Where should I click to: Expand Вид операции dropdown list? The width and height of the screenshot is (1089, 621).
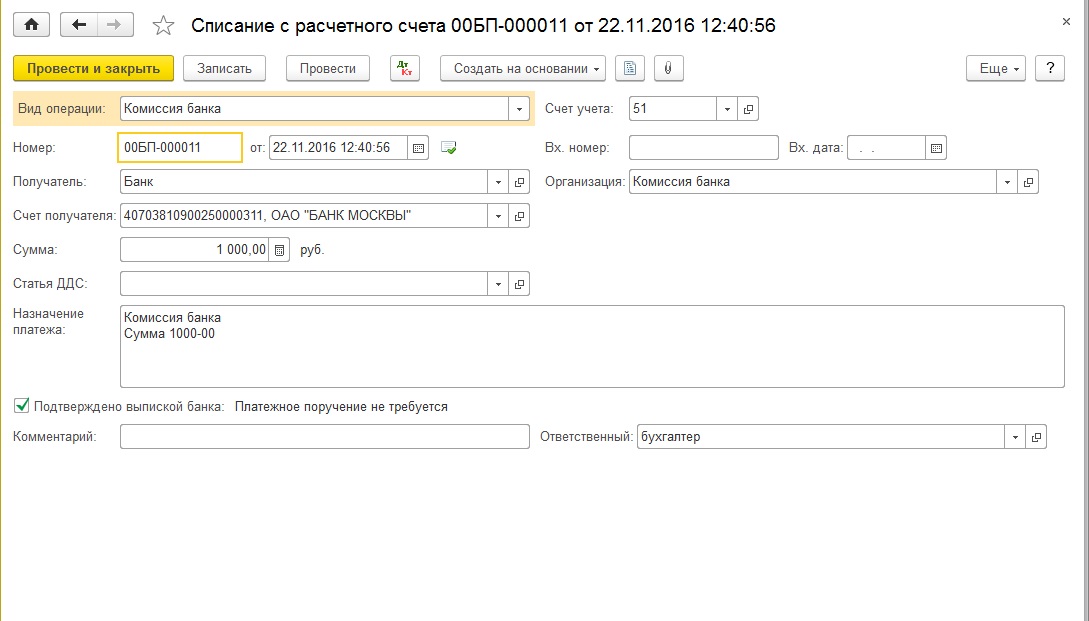click(519, 108)
